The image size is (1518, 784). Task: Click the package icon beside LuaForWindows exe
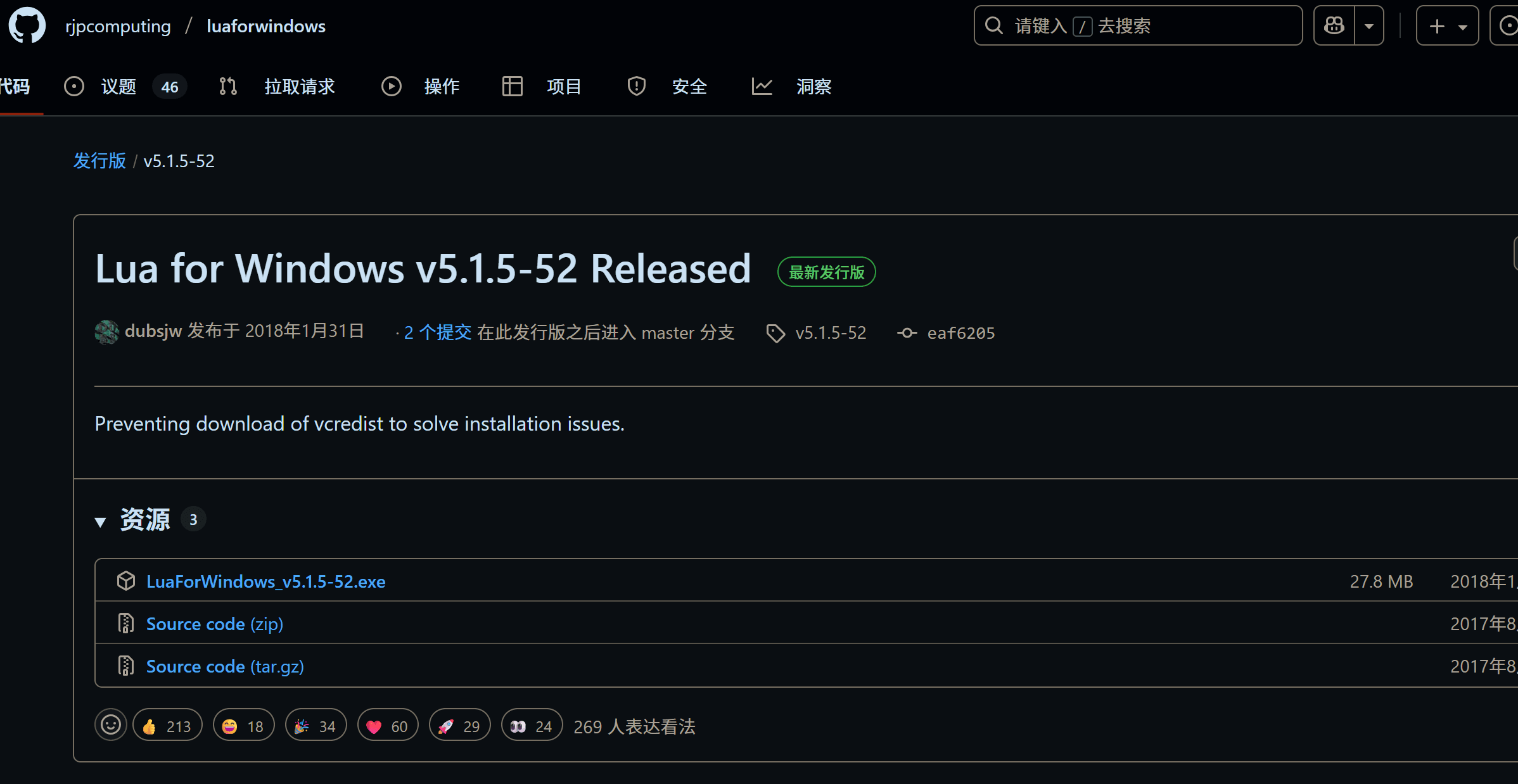point(126,581)
